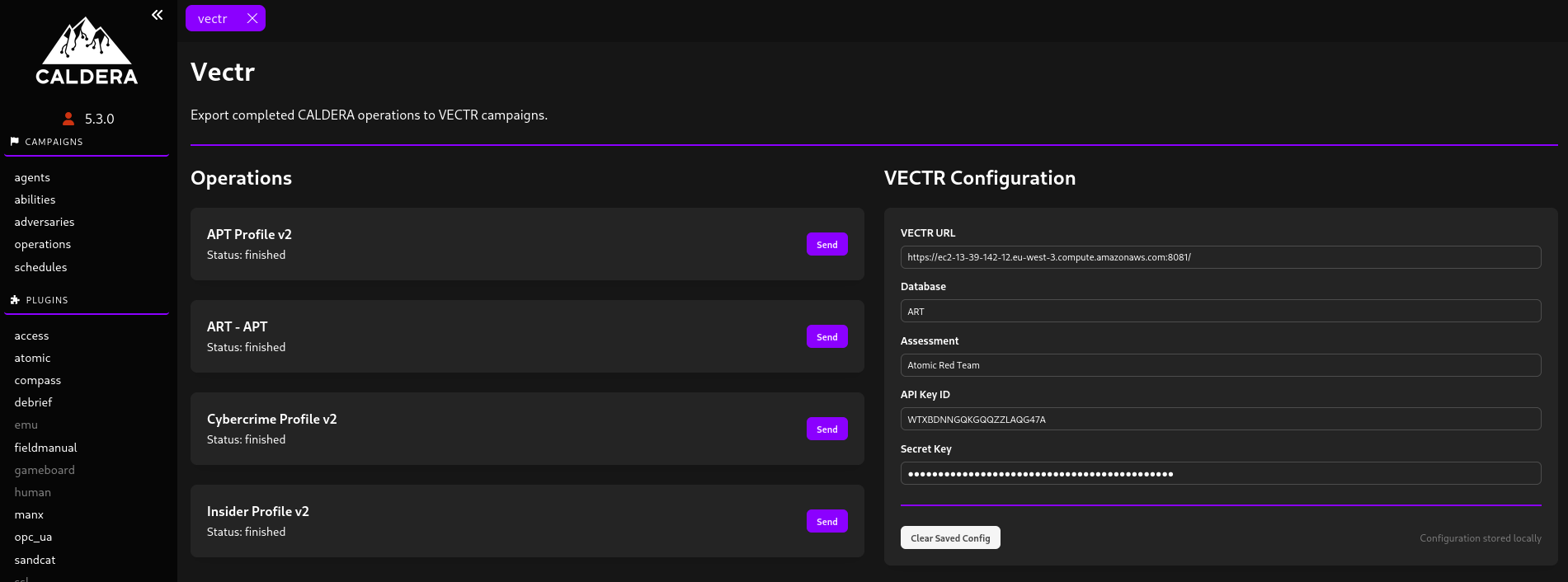The image size is (1568, 582).
Task: Focus the API Key ID field
Action: click(x=1221, y=419)
